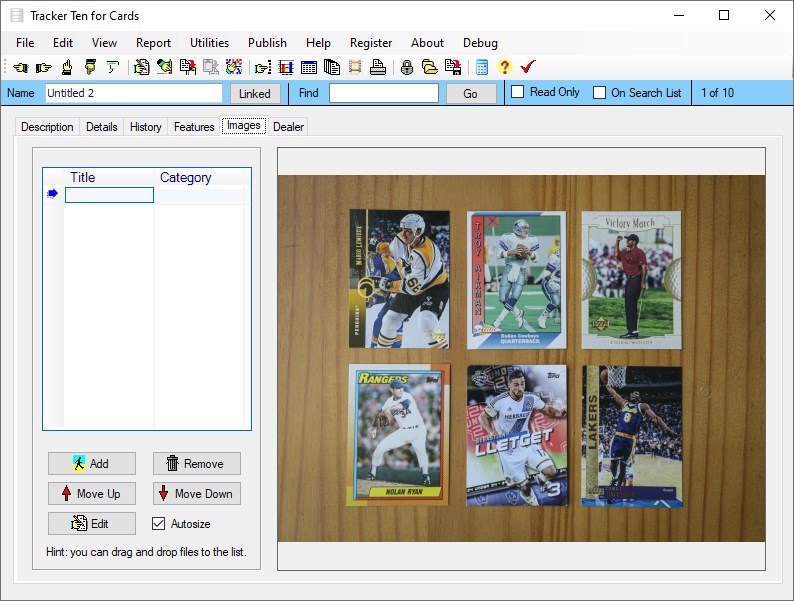
Task: Click the Add image button
Action: coord(92,463)
